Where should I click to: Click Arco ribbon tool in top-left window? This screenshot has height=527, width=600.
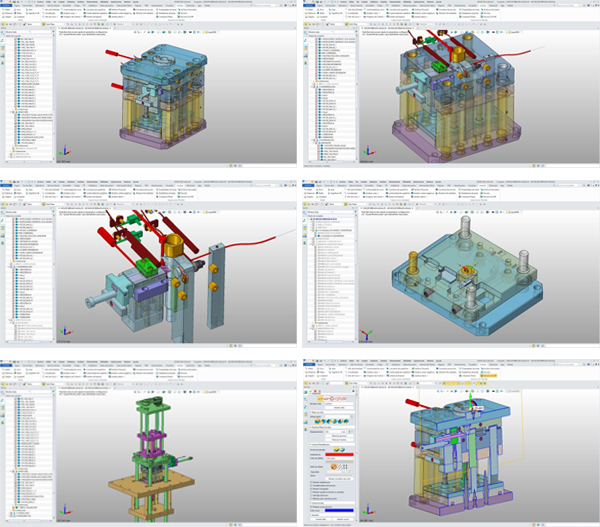(x=18, y=10)
